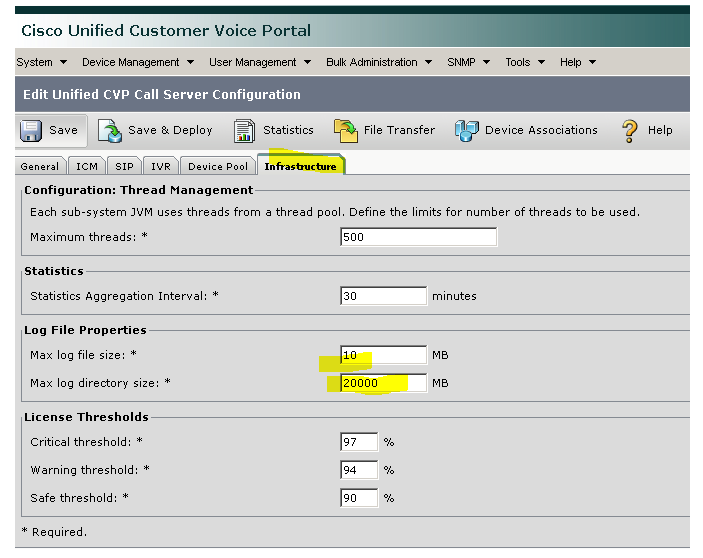Focus the Max log file size field
Viewport: 703px width, 558px height.
click(383, 355)
